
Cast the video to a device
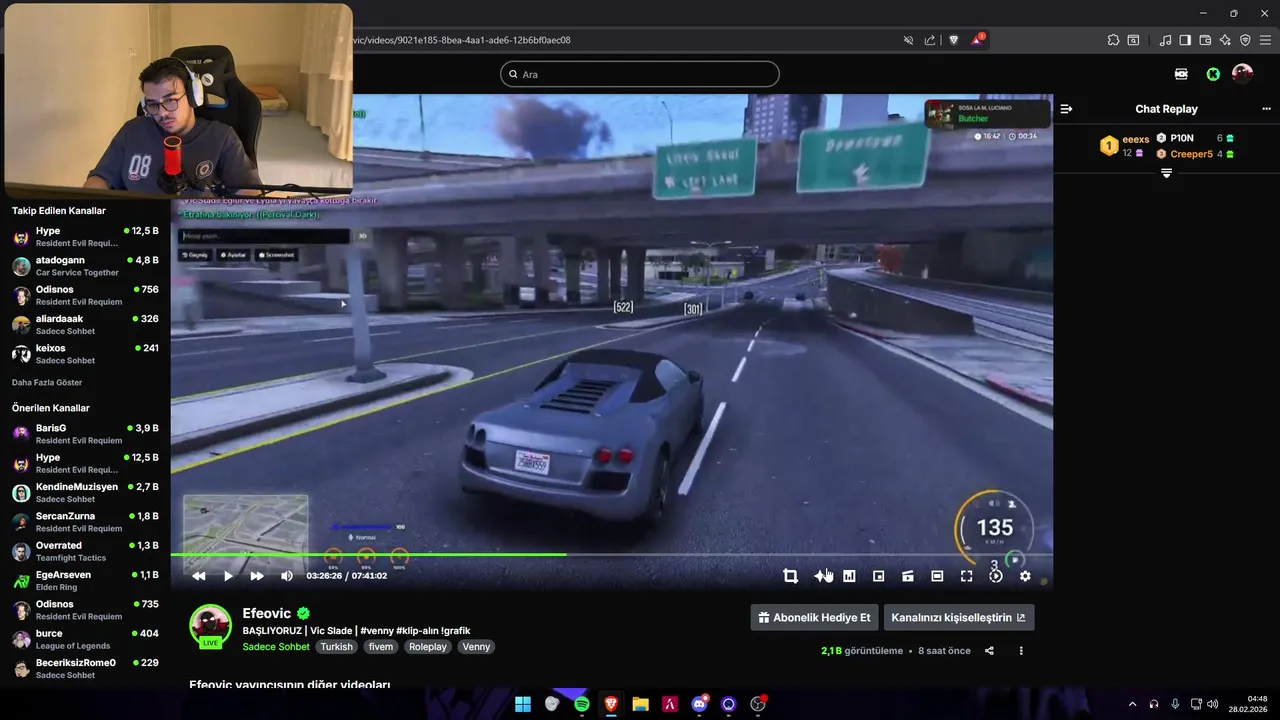coord(908,576)
